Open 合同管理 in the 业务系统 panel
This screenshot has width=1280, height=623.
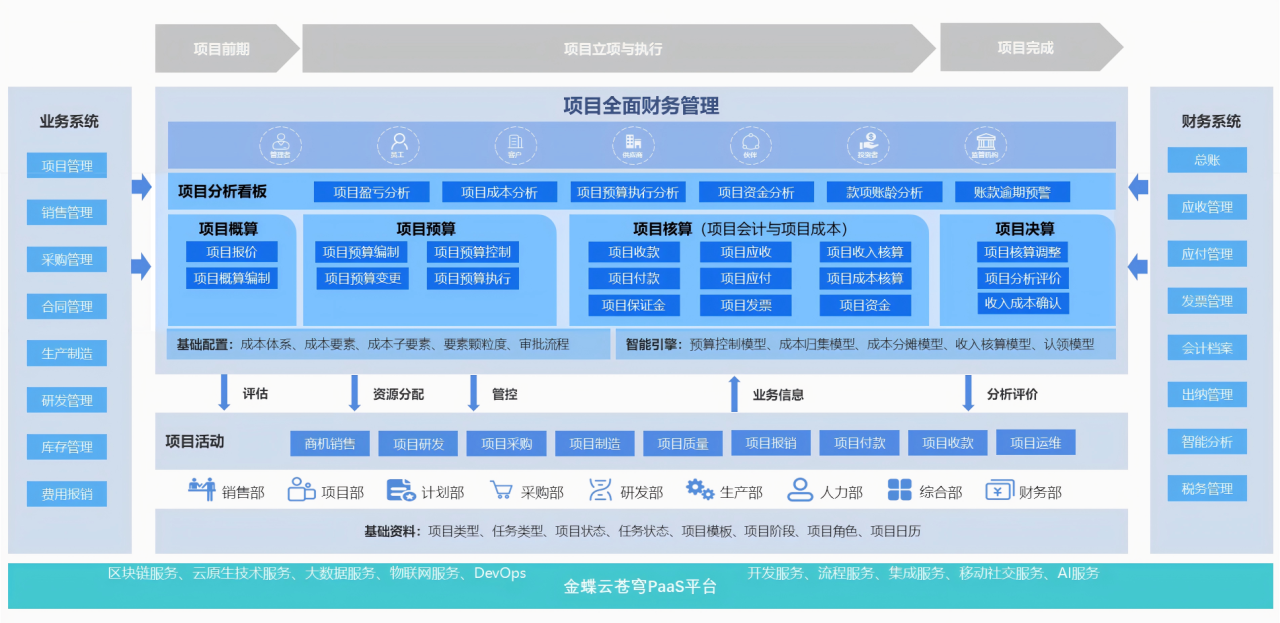tap(67, 307)
